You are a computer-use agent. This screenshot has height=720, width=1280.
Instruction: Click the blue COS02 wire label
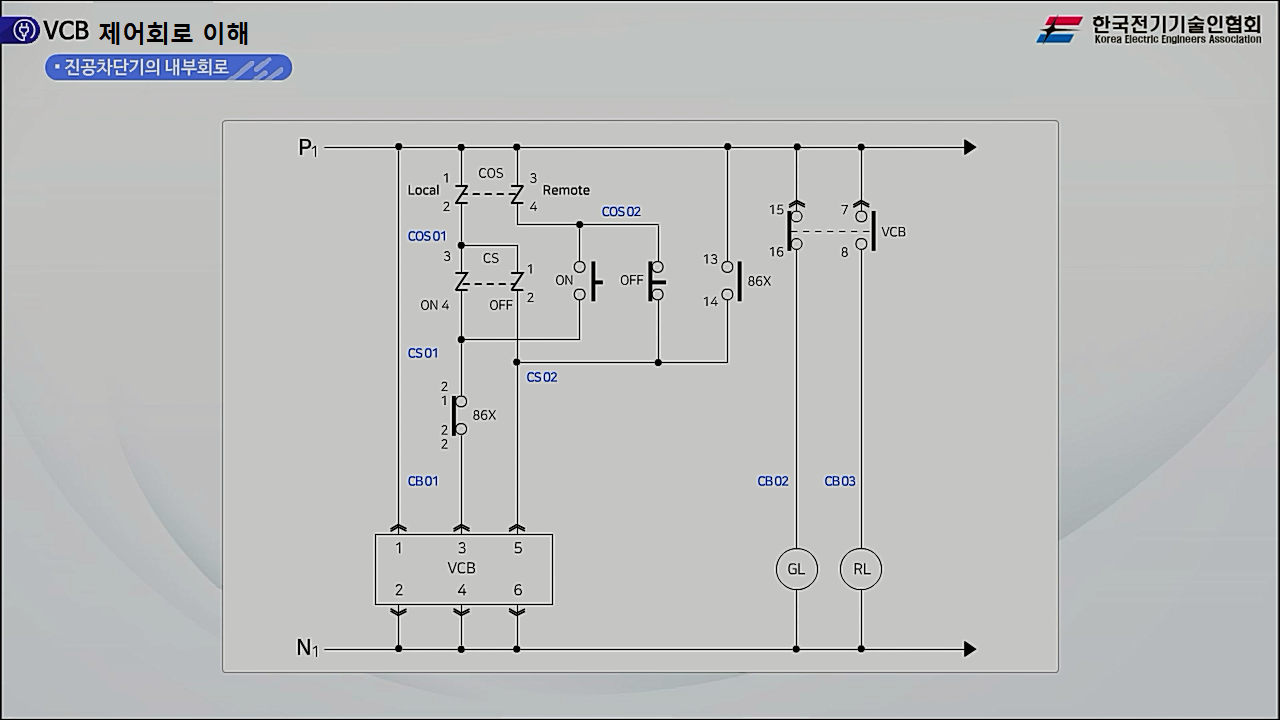(x=621, y=212)
